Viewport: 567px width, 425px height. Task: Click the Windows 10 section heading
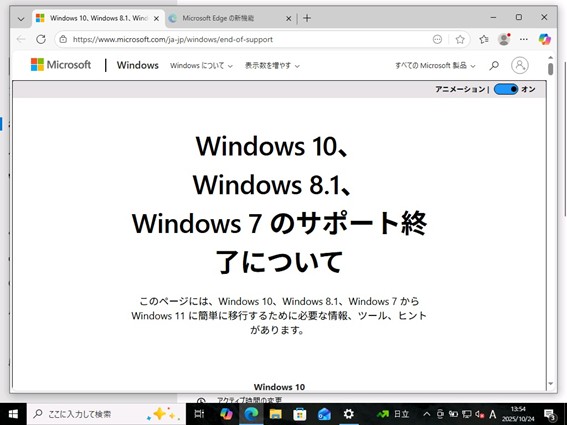pos(279,387)
